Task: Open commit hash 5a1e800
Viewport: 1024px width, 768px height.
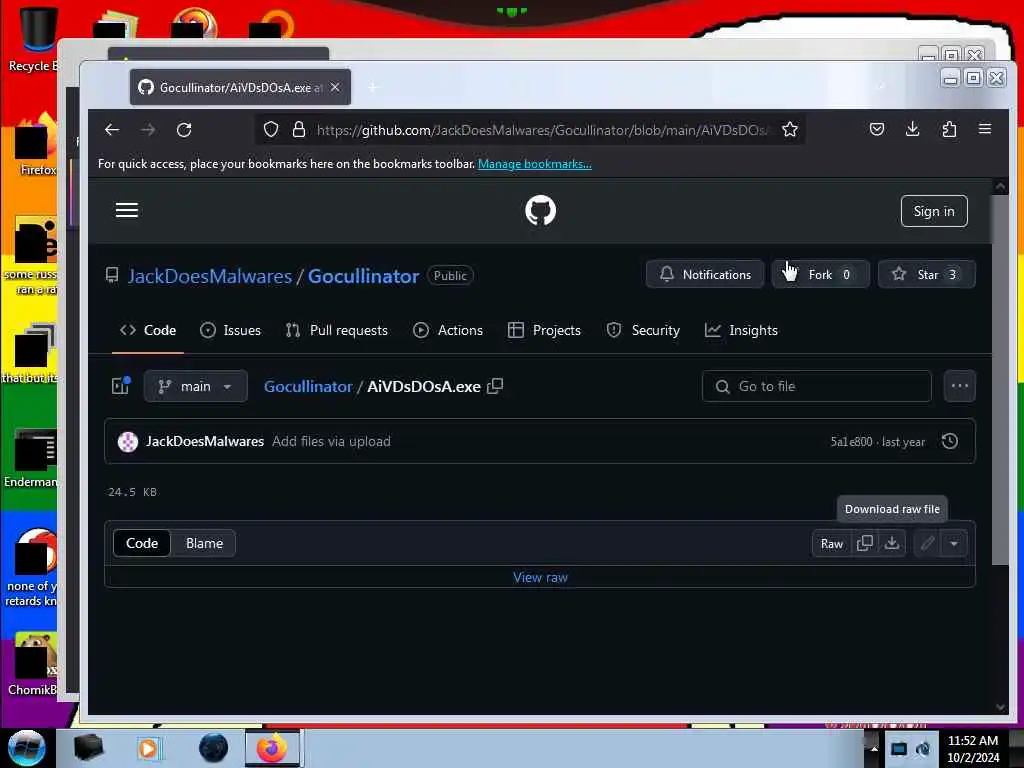Action: coord(851,442)
